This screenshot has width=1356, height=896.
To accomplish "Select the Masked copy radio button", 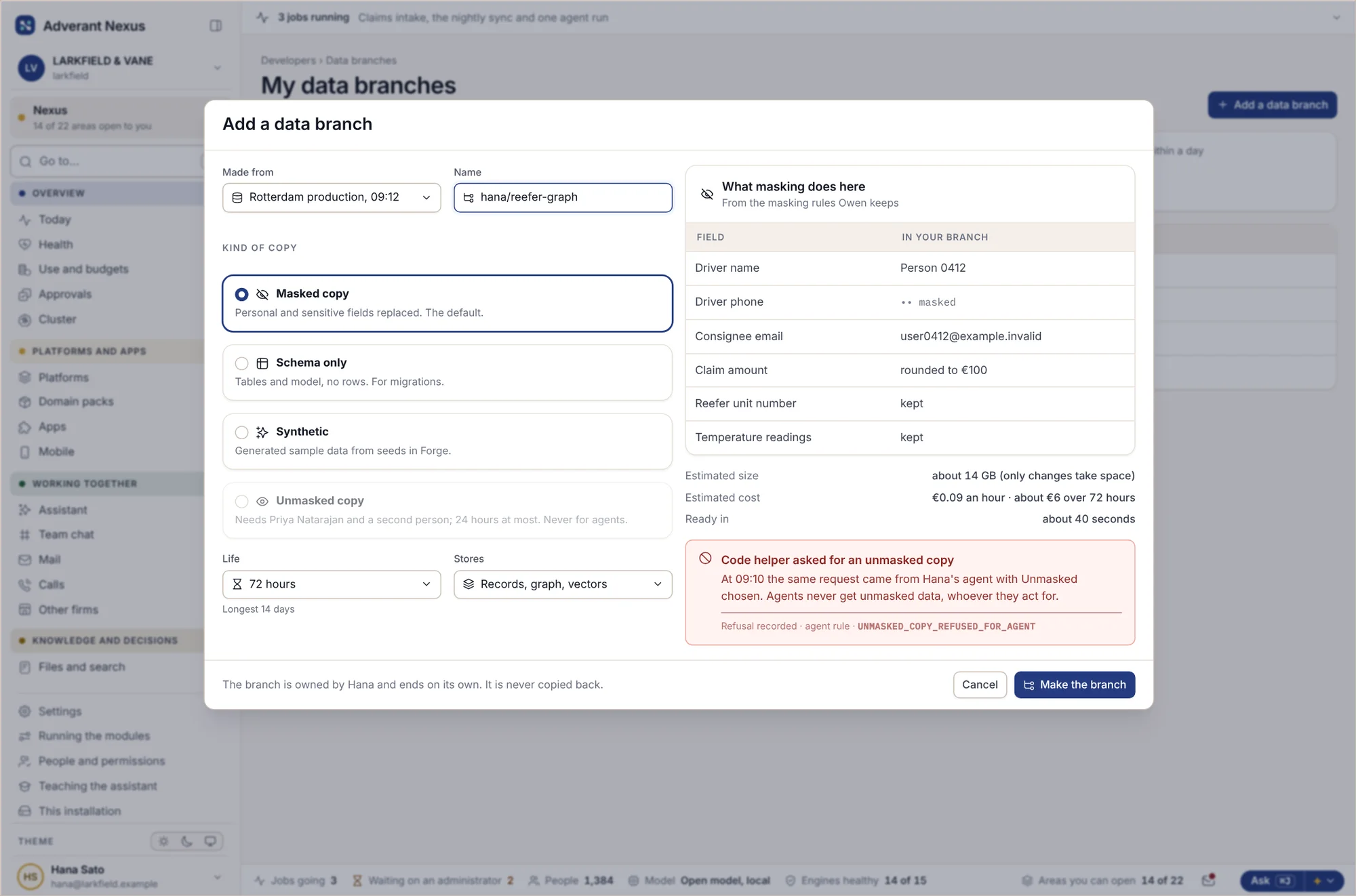I will (x=241, y=294).
